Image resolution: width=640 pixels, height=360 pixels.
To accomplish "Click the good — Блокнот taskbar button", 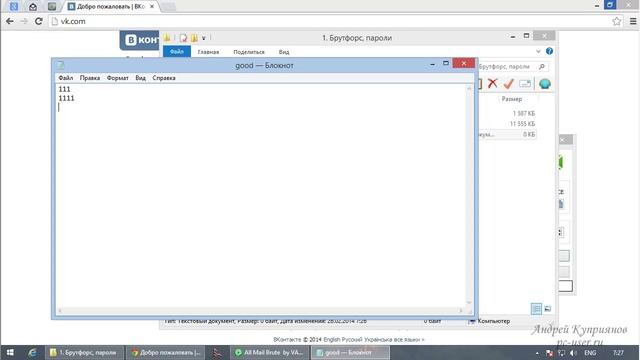I will 350,353.
